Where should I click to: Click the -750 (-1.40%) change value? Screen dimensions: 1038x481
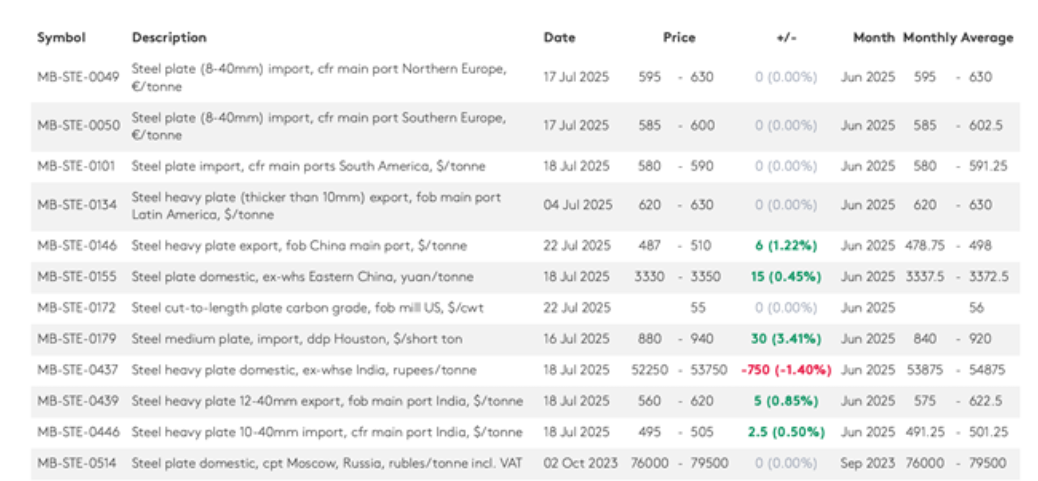786,370
